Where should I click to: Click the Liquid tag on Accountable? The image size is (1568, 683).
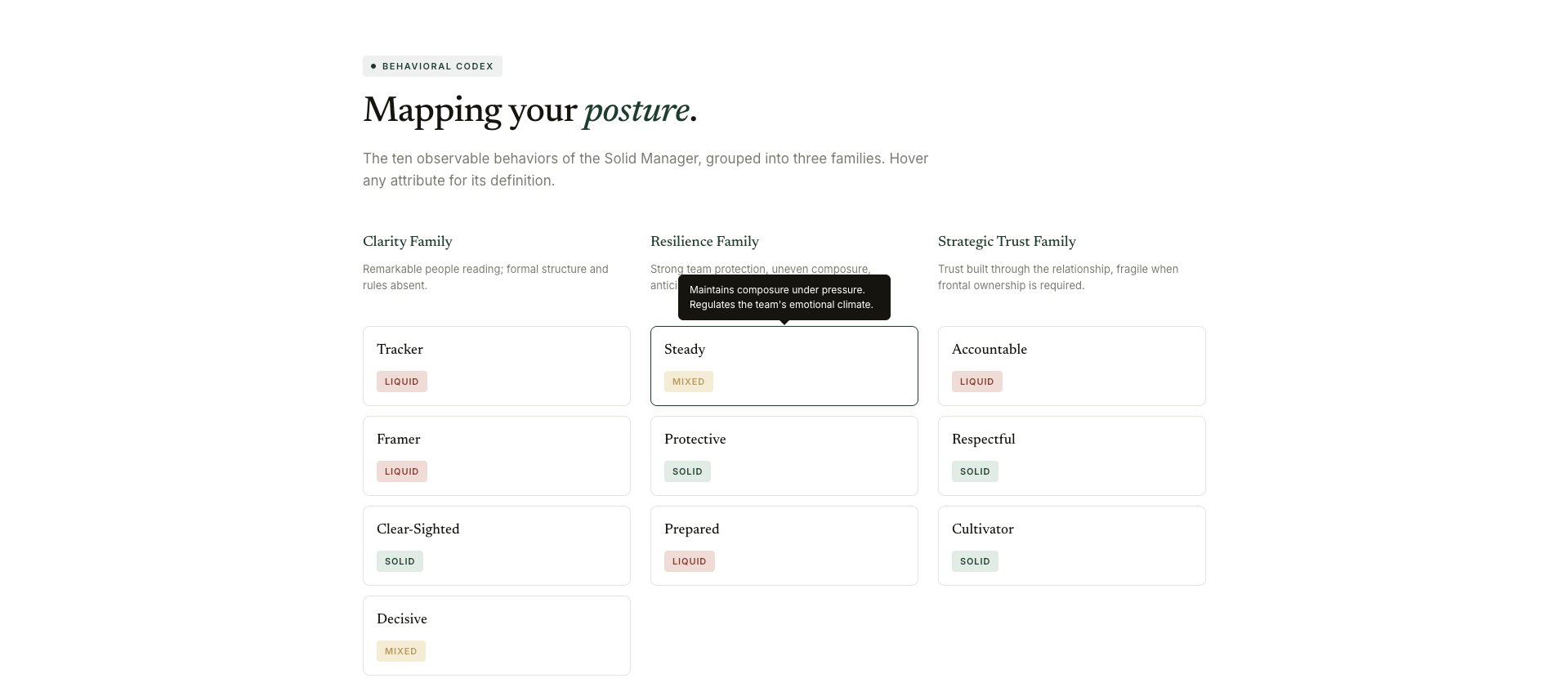(977, 382)
